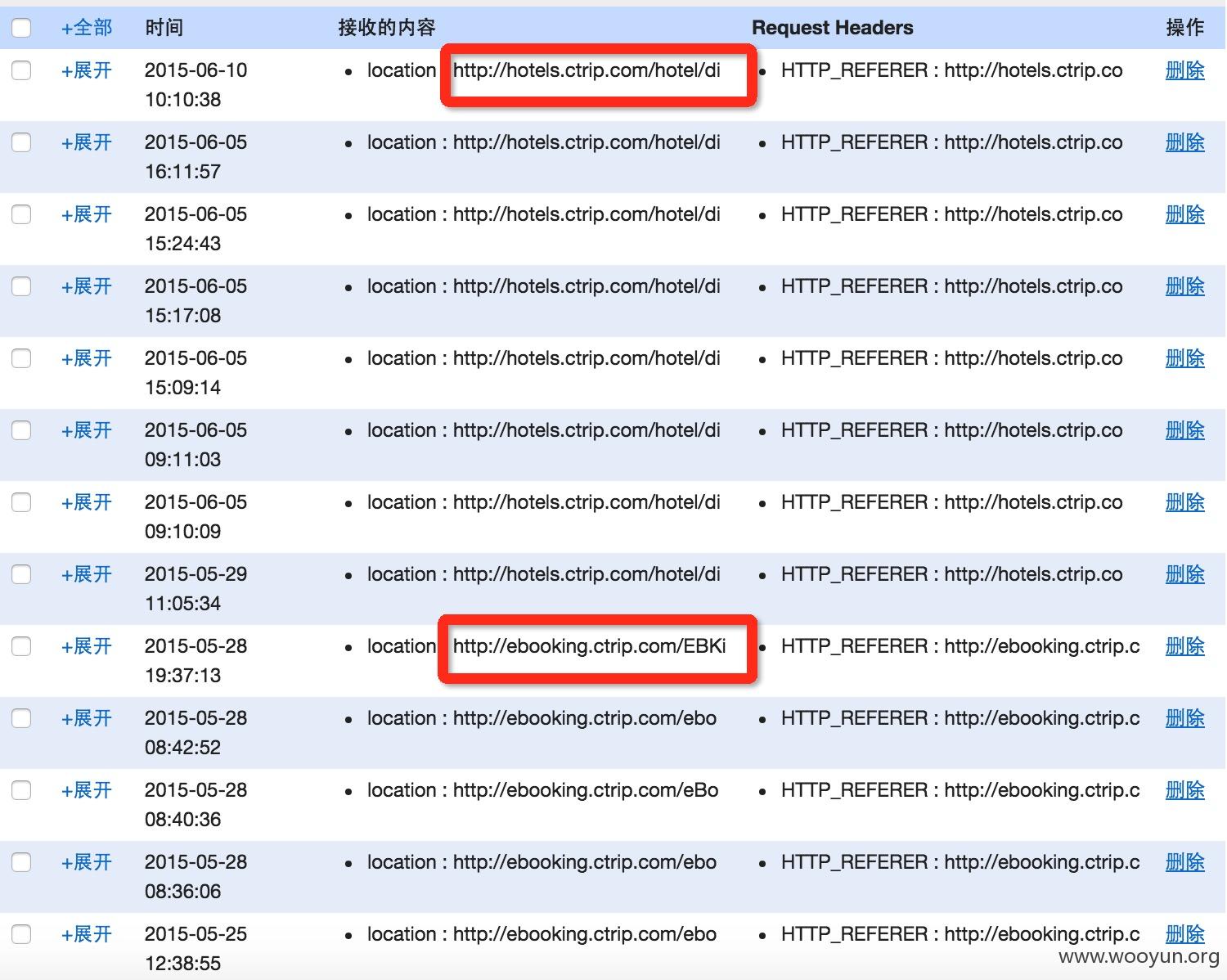The height and width of the screenshot is (980, 1227).
Task: Check the box for the 2015-06-10 10:10:38 record
Action: (21, 70)
